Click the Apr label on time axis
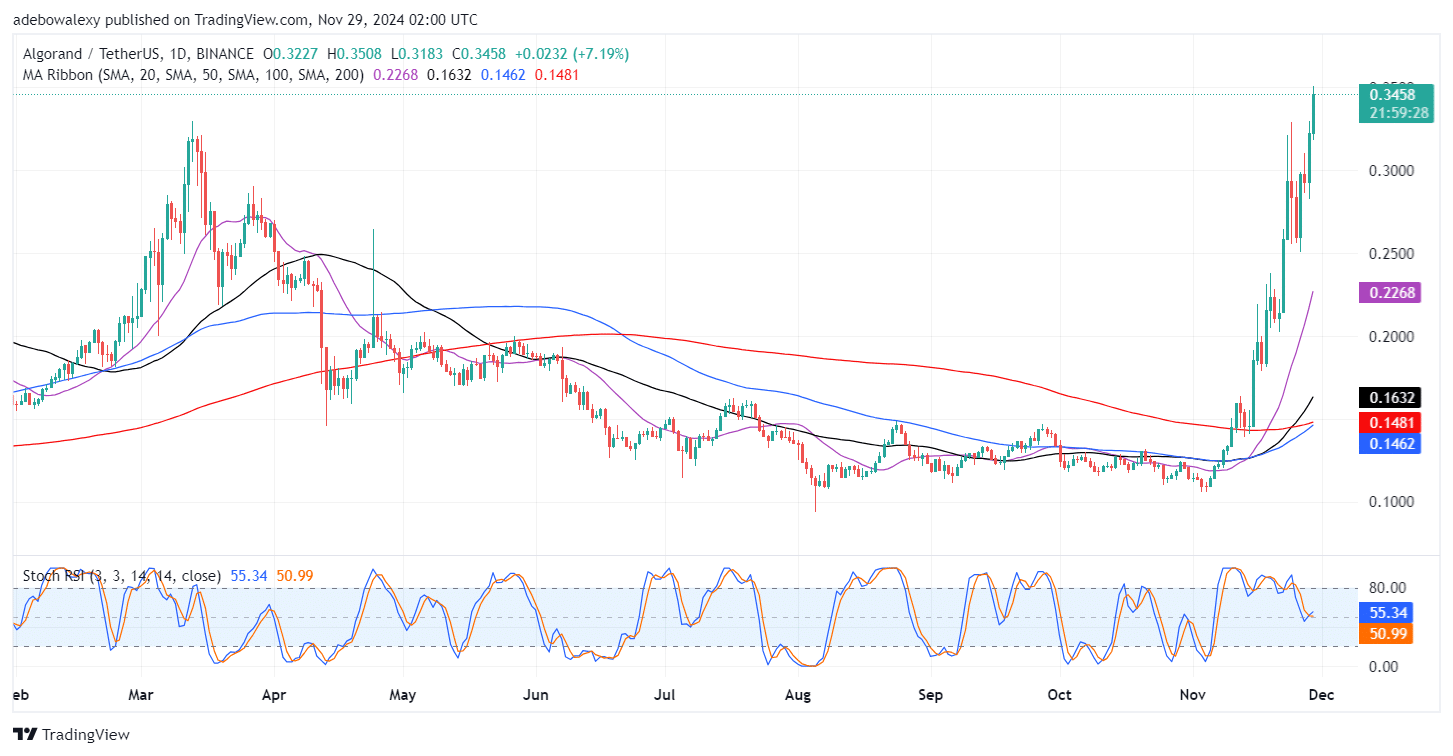This screenshot has width=1453, height=756. coord(273,693)
